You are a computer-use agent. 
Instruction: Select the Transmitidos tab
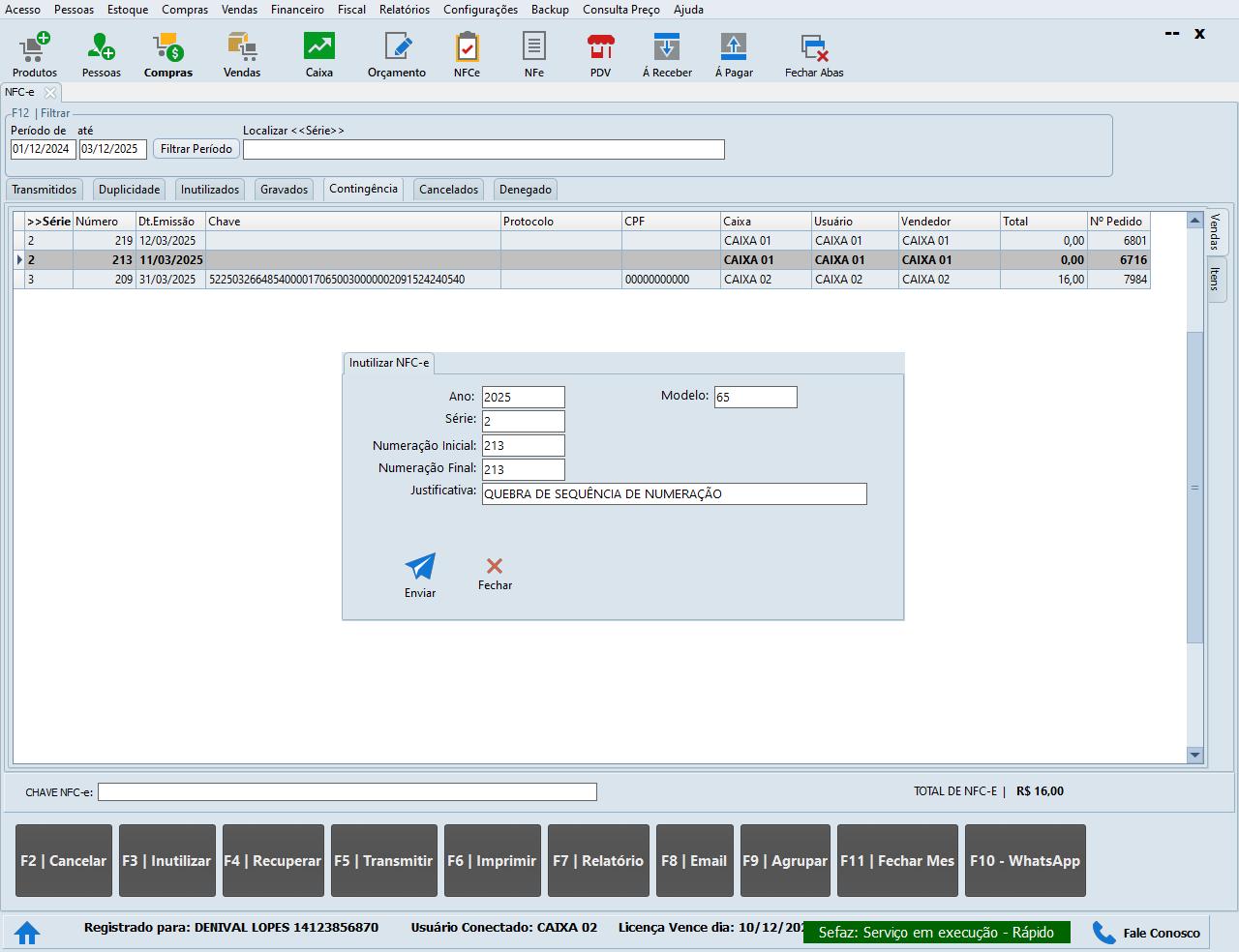point(45,190)
